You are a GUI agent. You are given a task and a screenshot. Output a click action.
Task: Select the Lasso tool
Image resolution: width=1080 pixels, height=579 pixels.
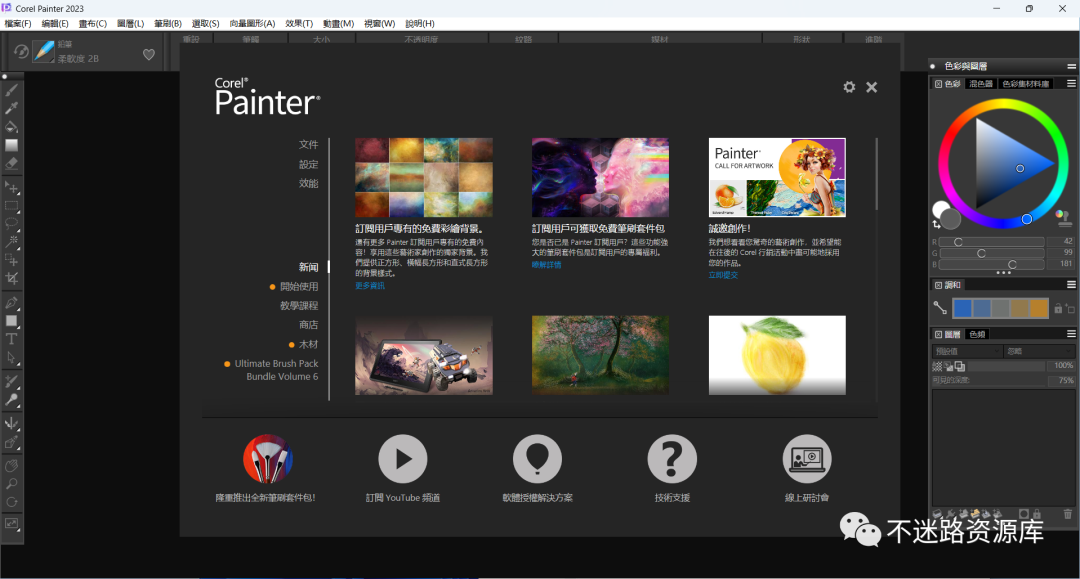[12, 224]
